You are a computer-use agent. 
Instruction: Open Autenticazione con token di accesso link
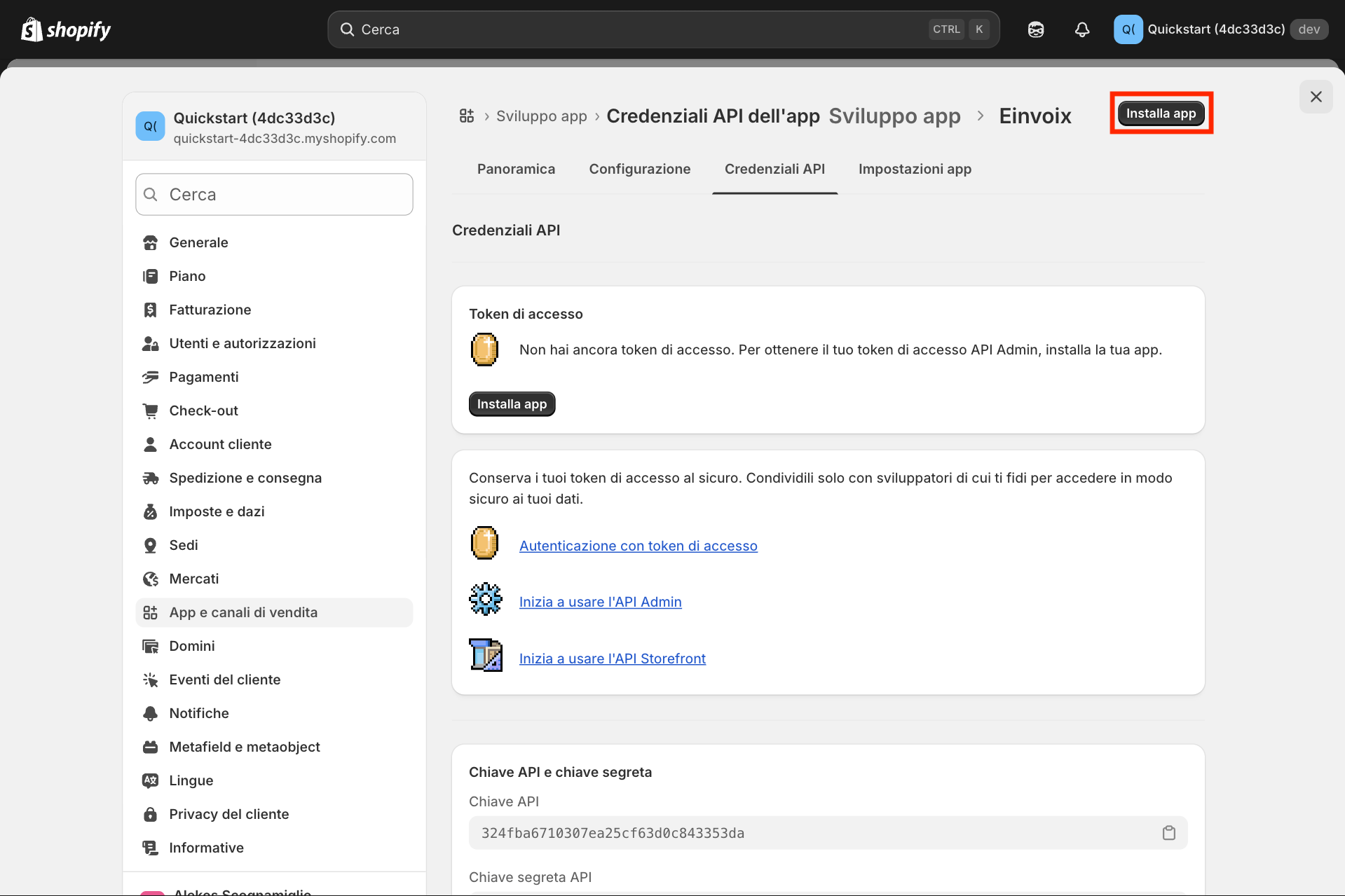coord(638,545)
